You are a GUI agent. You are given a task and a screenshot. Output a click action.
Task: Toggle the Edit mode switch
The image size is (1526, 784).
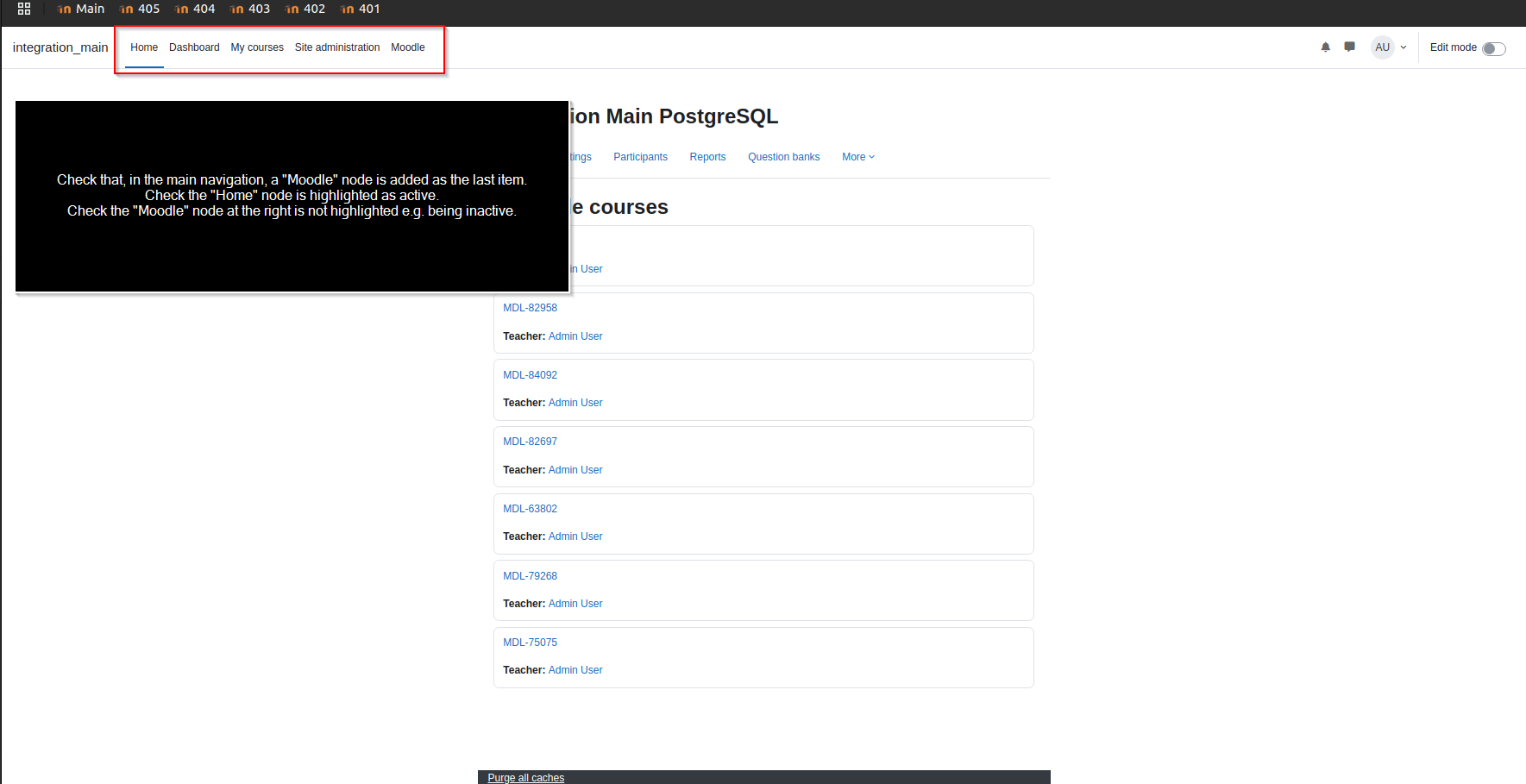coord(1494,48)
